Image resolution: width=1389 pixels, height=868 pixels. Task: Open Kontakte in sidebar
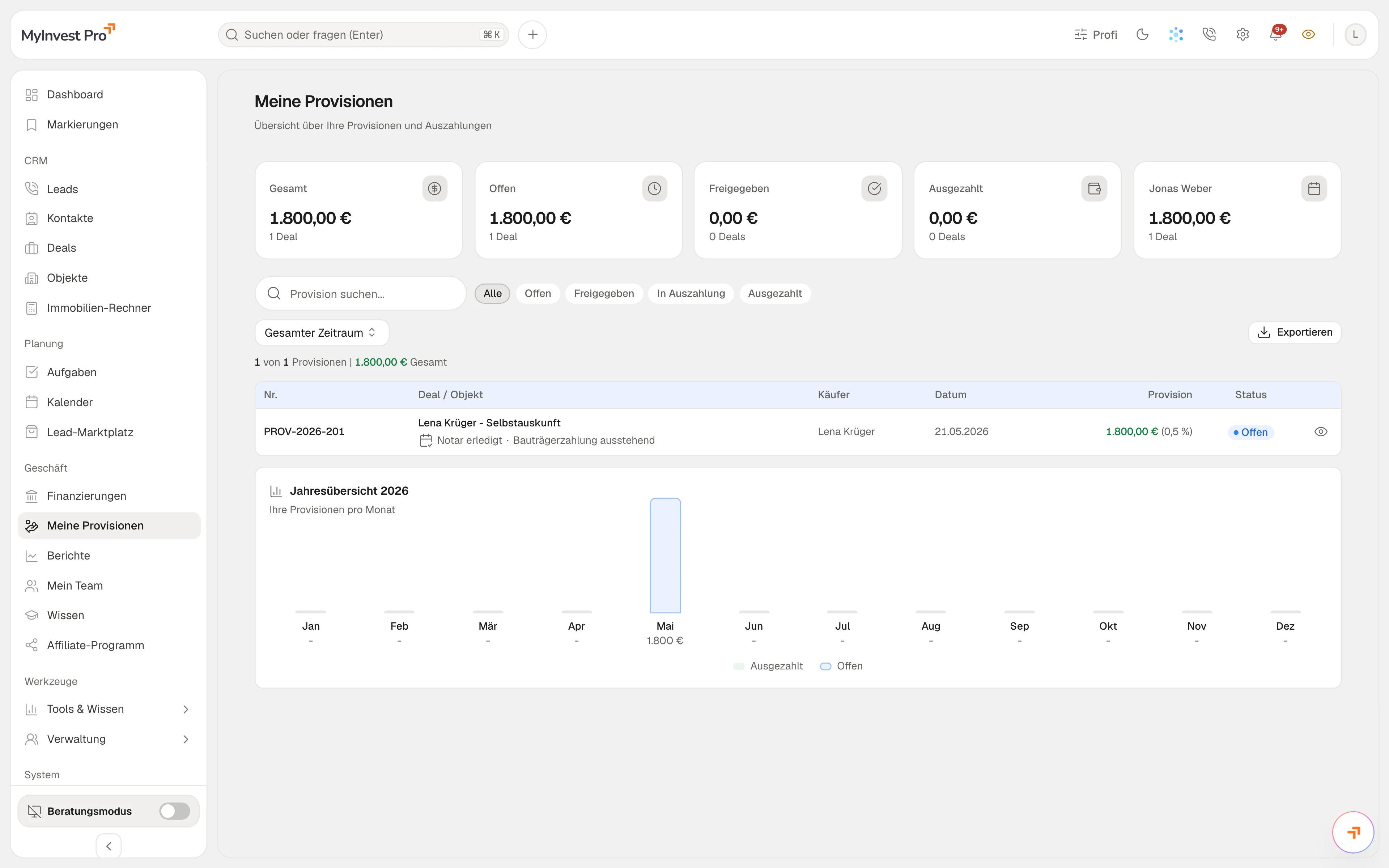click(109, 218)
